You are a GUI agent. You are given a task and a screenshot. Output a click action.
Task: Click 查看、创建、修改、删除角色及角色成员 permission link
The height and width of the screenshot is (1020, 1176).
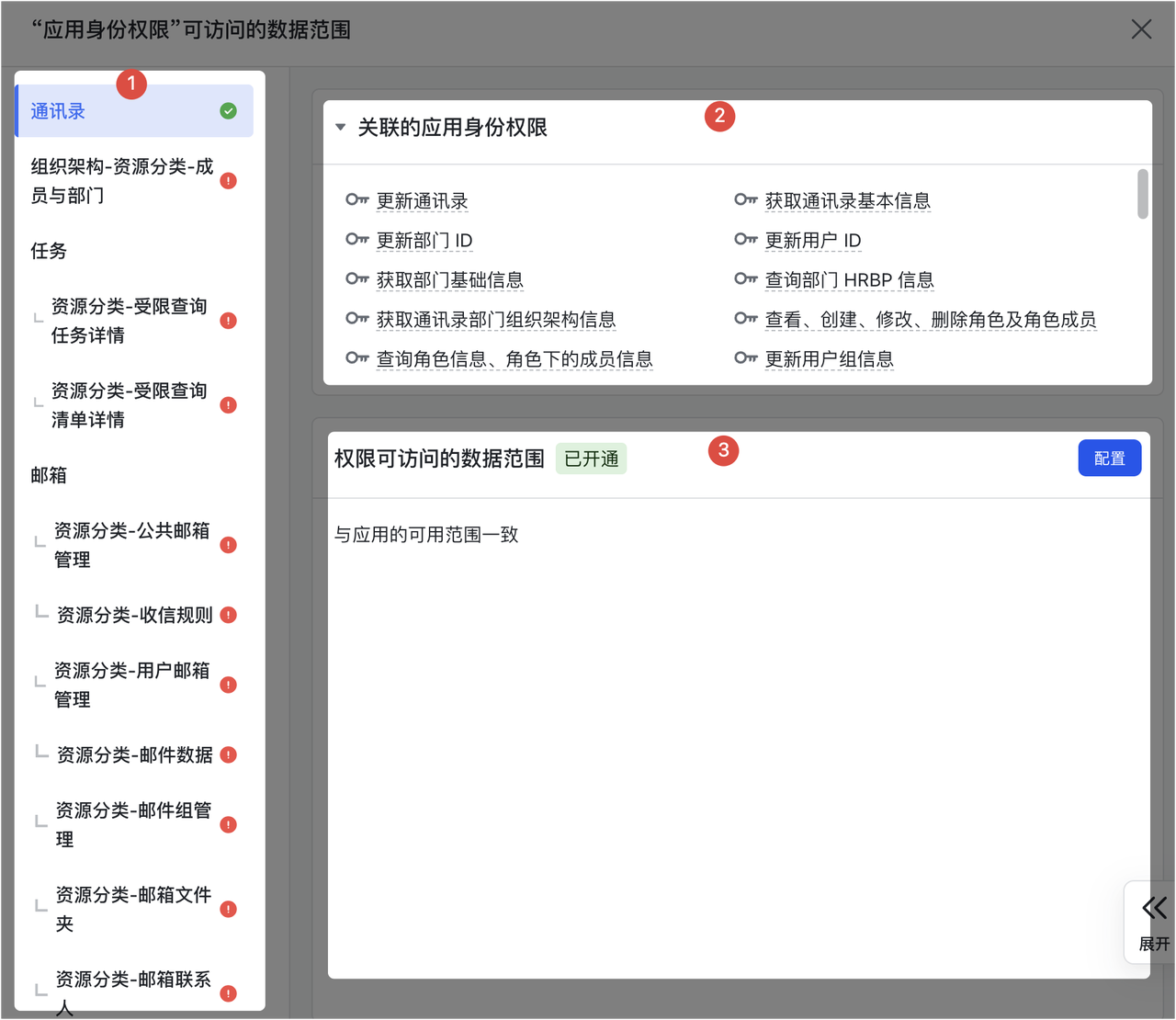click(x=930, y=320)
